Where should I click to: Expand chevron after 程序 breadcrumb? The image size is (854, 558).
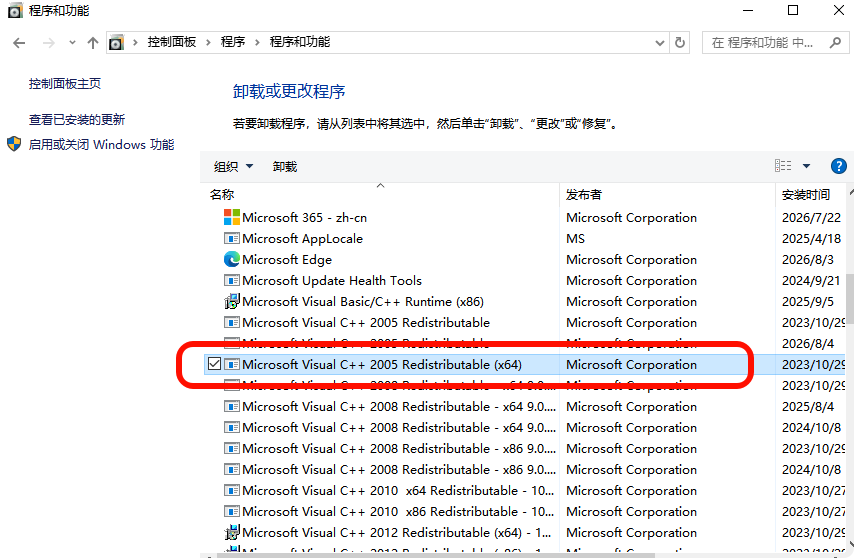[x=257, y=42]
